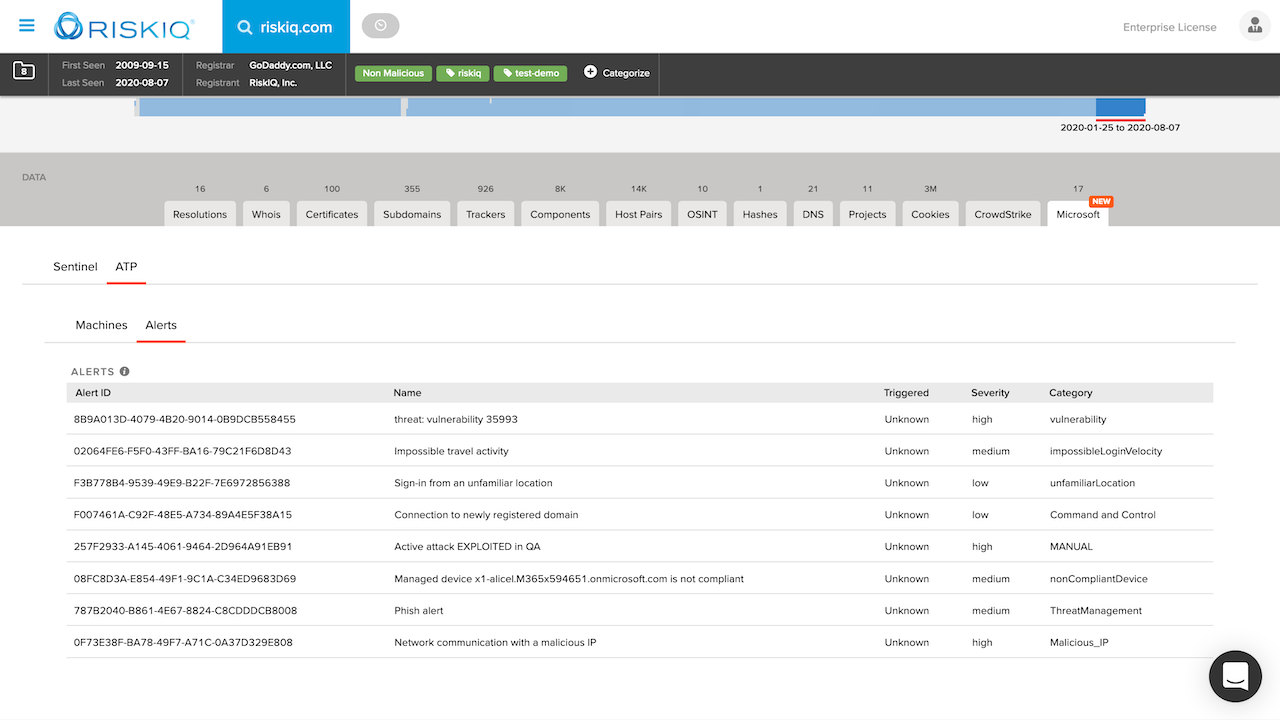This screenshot has height=720, width=1280.
Task: Open the chat support widget
Action: click(x=1235, y=676)
